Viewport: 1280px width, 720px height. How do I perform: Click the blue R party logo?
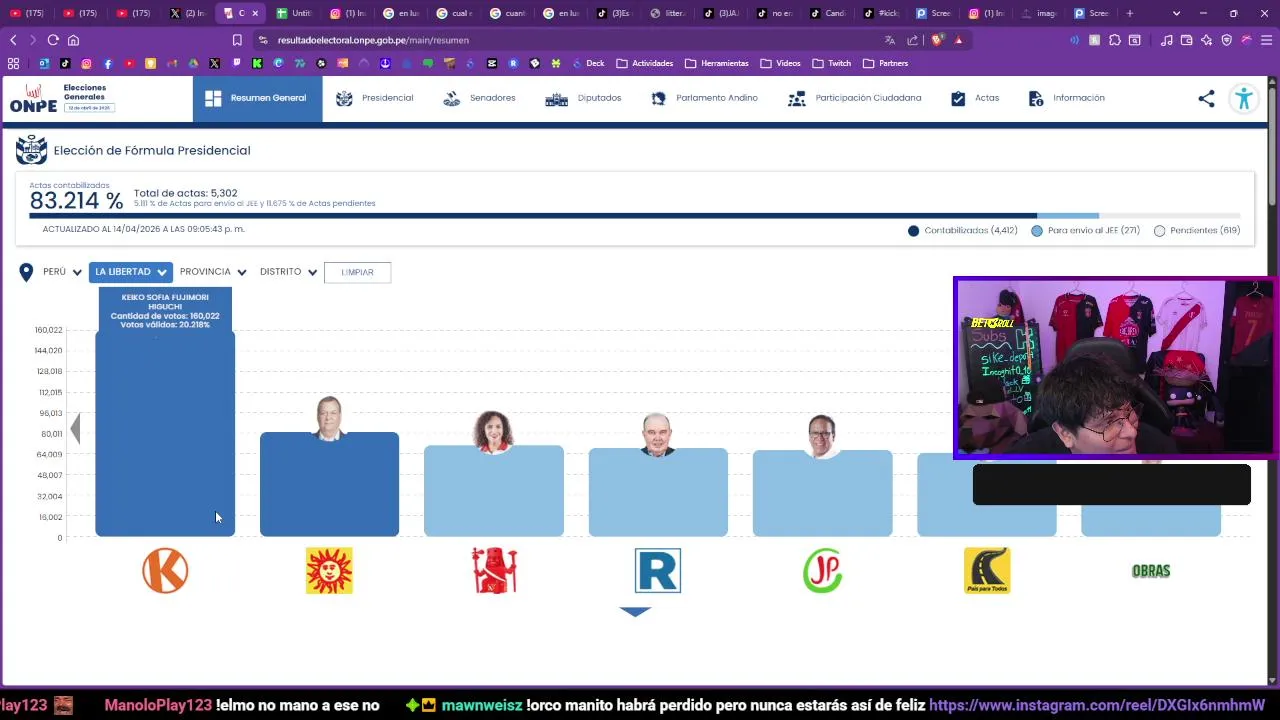[658, 571]
